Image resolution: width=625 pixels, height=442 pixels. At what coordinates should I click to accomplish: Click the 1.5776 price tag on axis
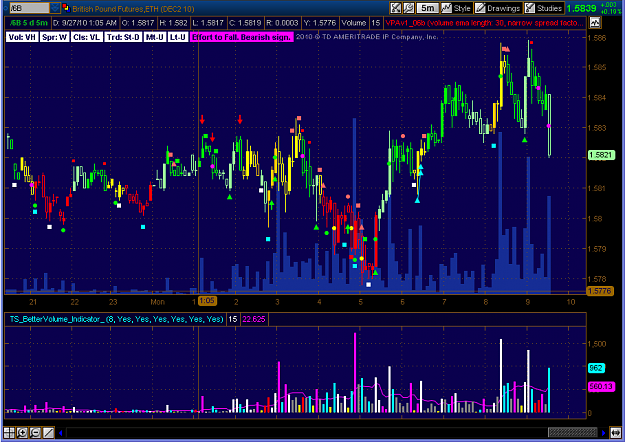pyautogui.click(x=600, y=291)
